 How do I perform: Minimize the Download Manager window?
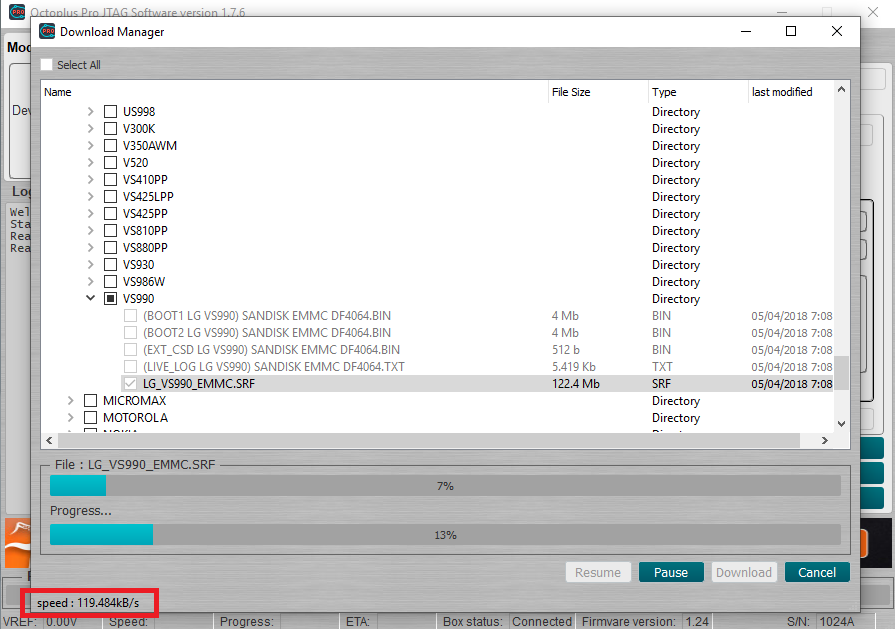point(745,31)
